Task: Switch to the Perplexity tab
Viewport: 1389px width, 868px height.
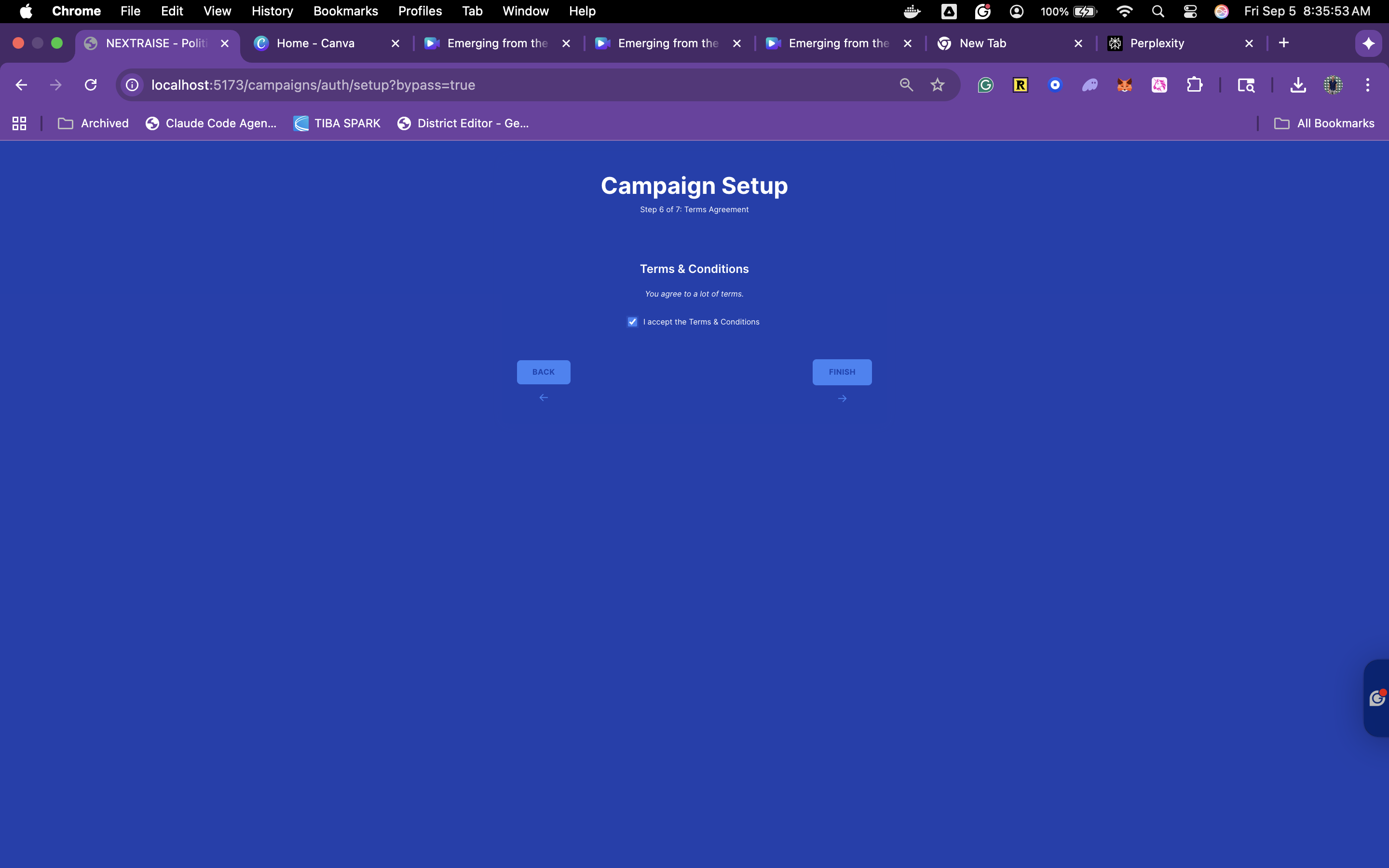Action: pos(1157,43)
